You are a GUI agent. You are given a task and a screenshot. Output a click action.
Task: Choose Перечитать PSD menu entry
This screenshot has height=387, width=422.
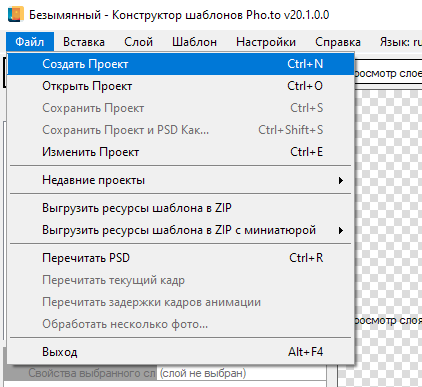(x=180, y=258)
